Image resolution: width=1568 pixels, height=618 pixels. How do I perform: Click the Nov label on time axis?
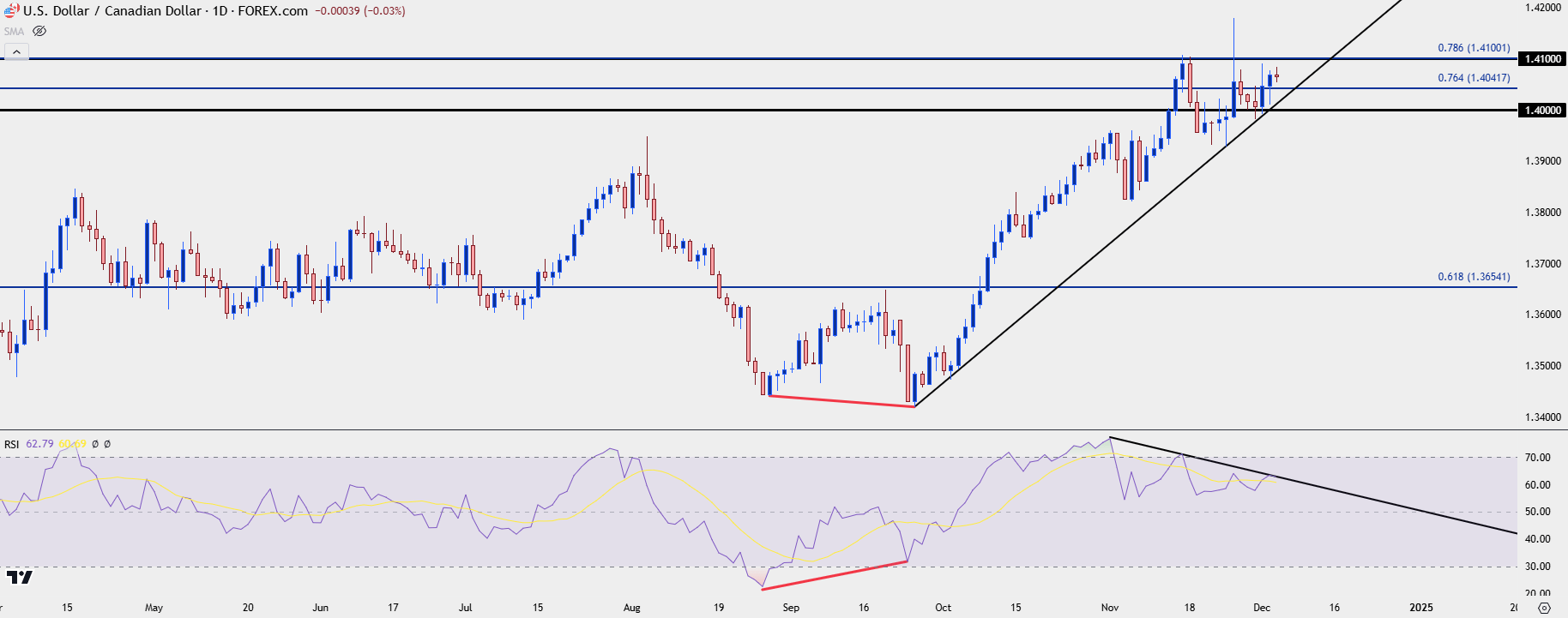(1110, 608)
